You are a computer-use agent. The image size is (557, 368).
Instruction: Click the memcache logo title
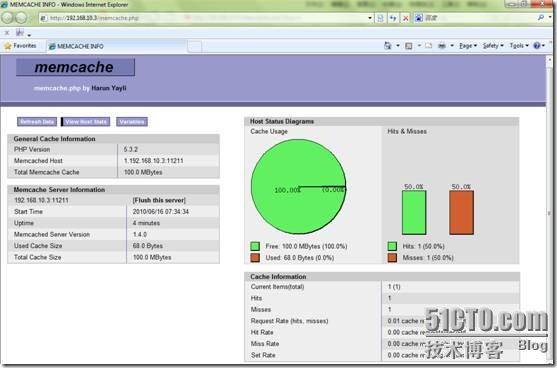(x=75, y=67)
